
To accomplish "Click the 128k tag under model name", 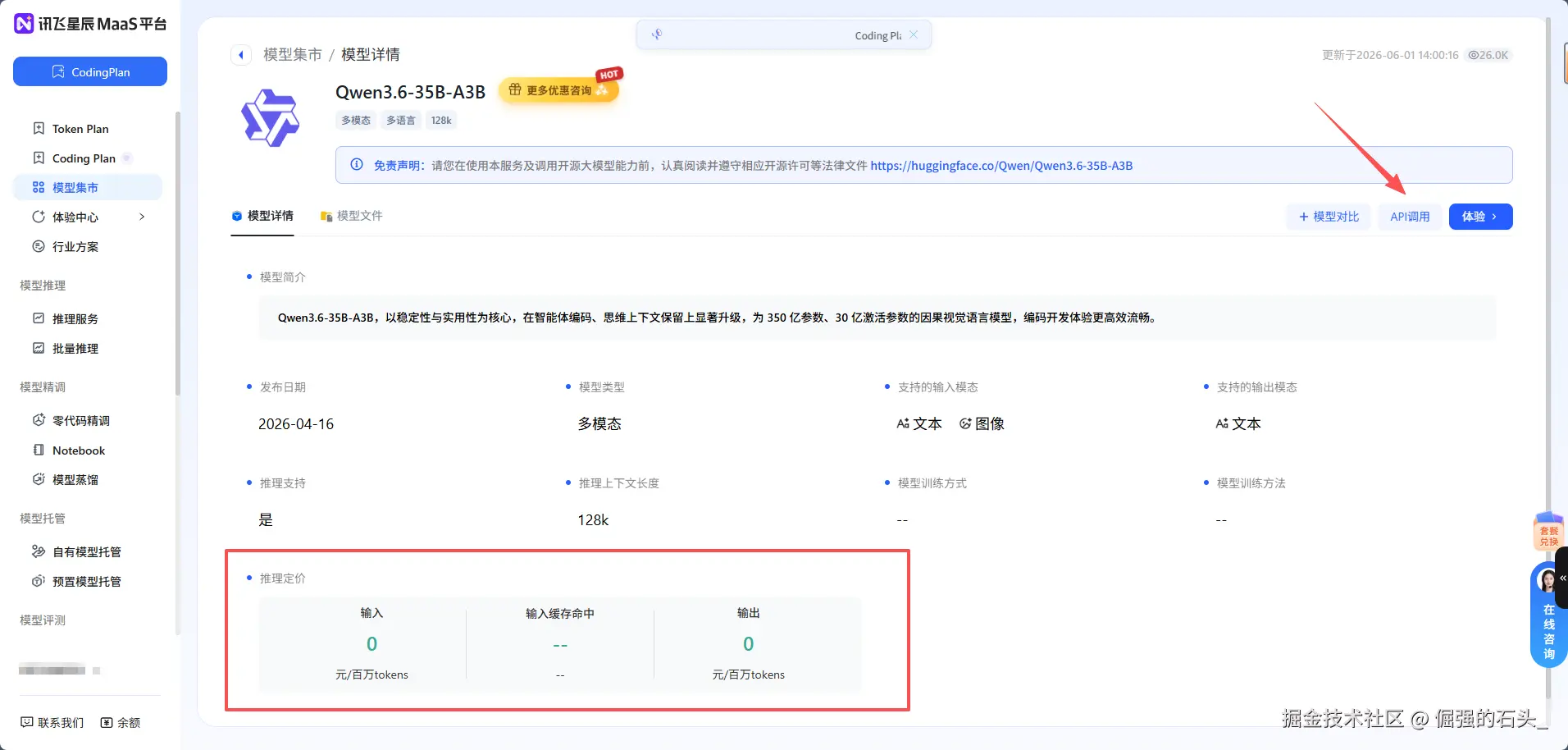I will 441,121.
